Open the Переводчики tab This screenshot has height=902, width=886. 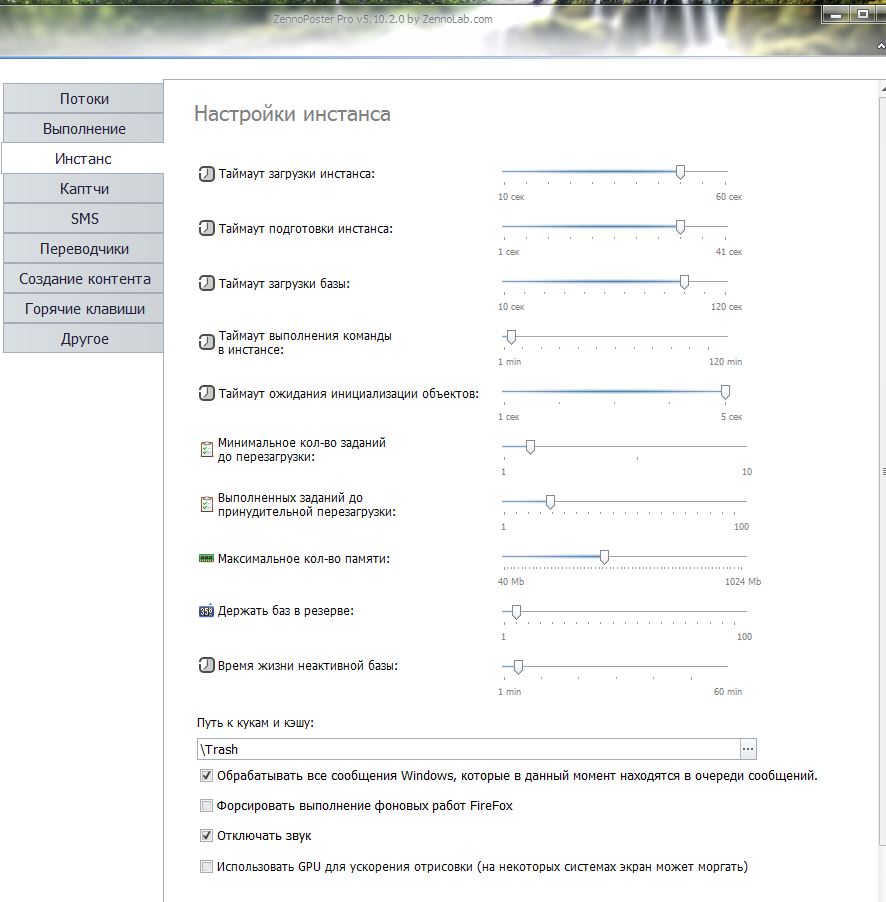tap(84, 249)
